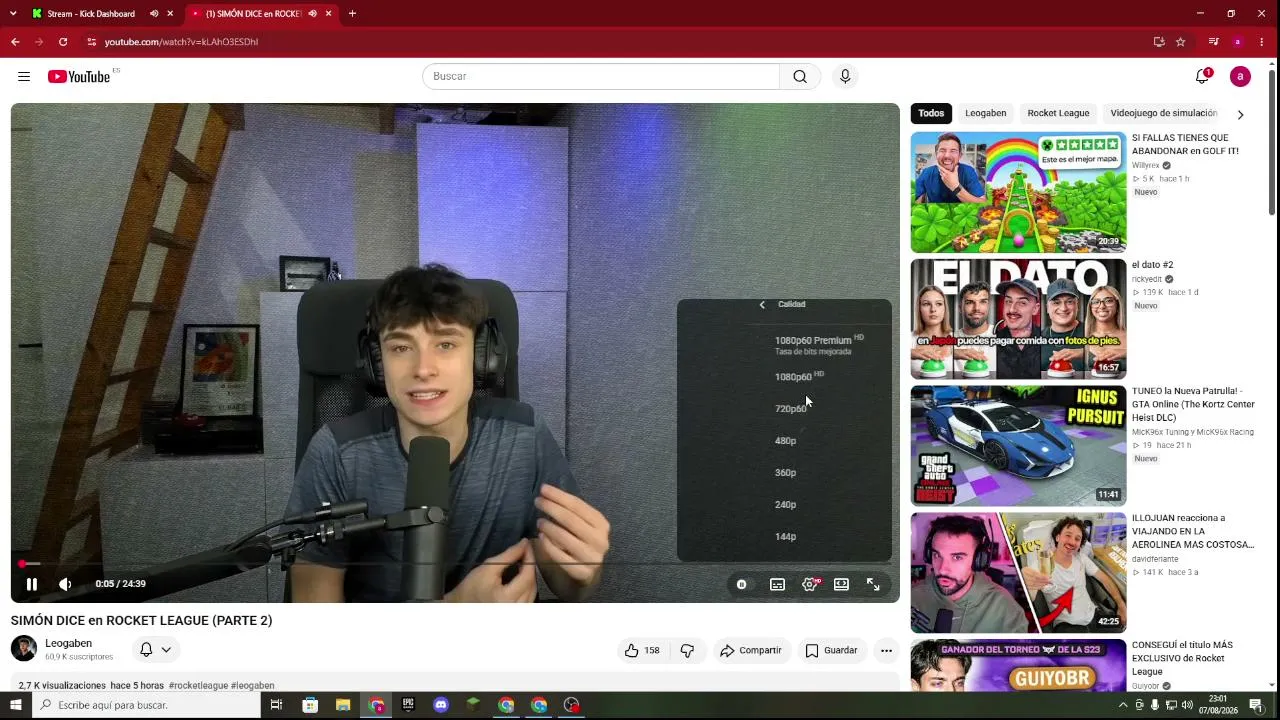
Task: Open the video title 'el dato #2'
Action: point(1152,265)
